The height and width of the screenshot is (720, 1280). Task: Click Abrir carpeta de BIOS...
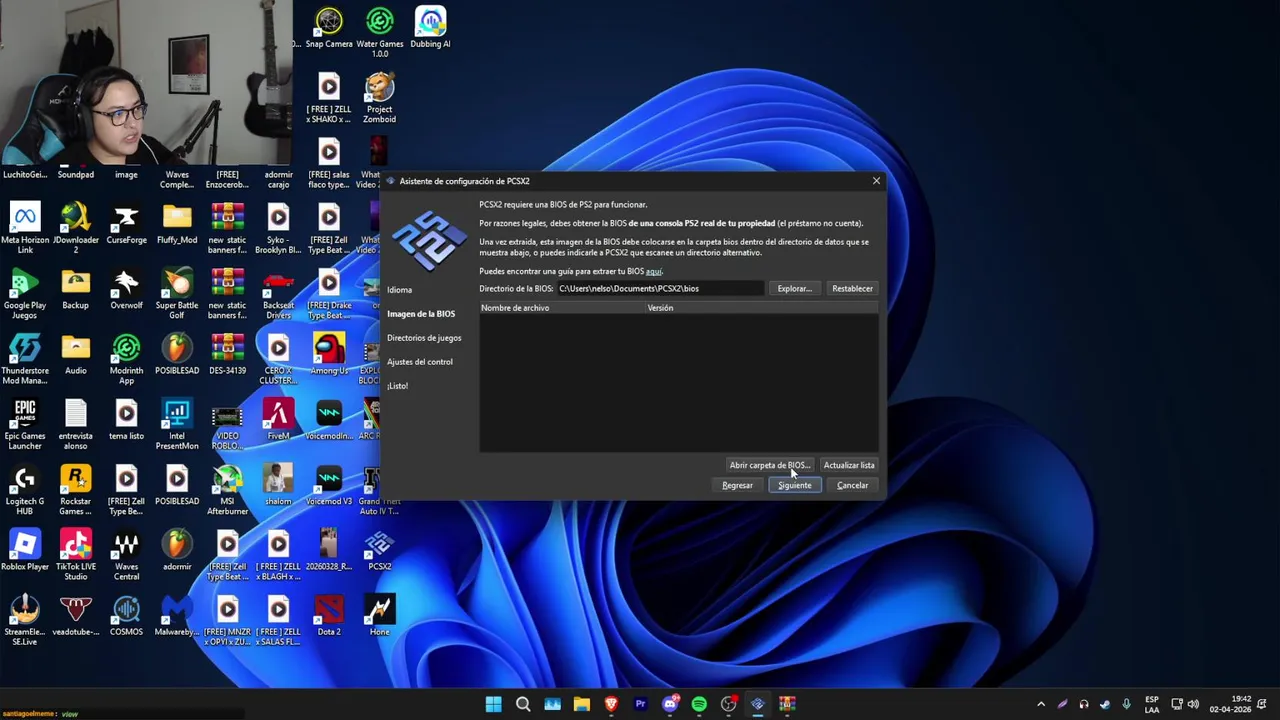coord(769,465)
